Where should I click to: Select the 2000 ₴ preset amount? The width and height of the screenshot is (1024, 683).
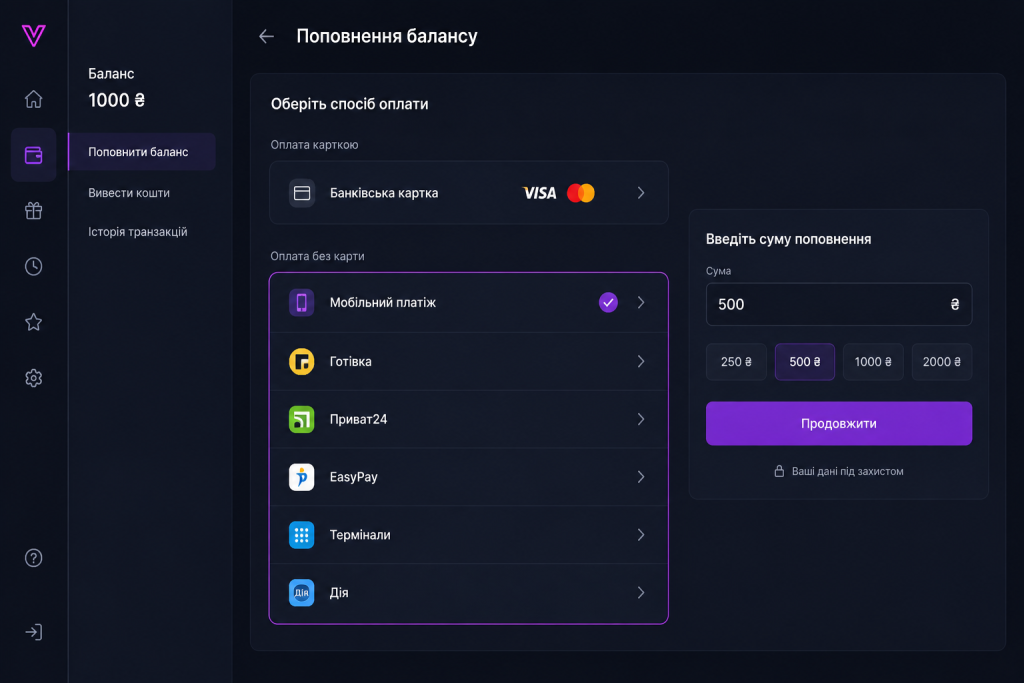pyautogui.click(x=942, y=362)
